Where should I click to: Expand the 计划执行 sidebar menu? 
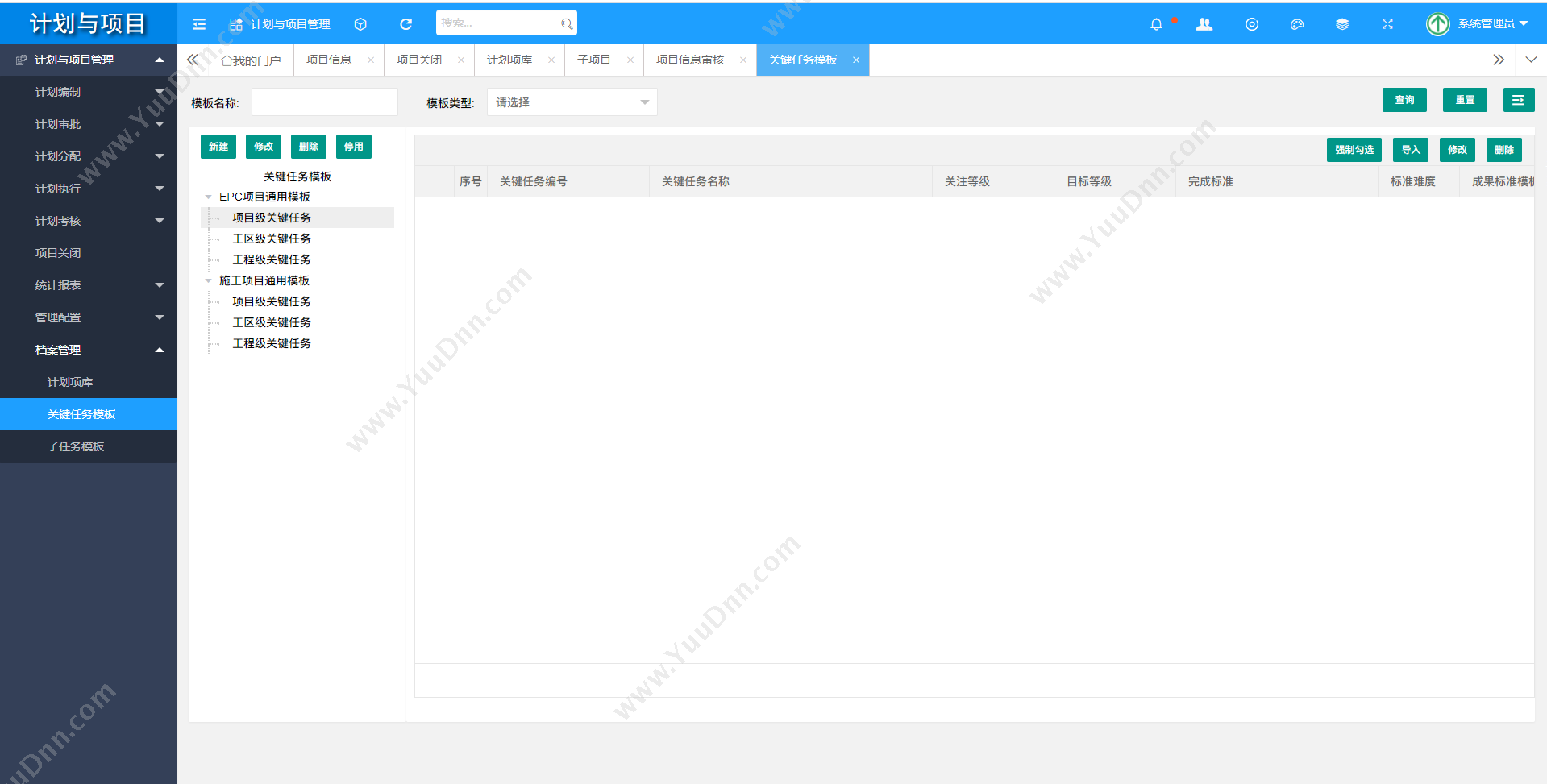pyautogui.click(x=159, y=189)
